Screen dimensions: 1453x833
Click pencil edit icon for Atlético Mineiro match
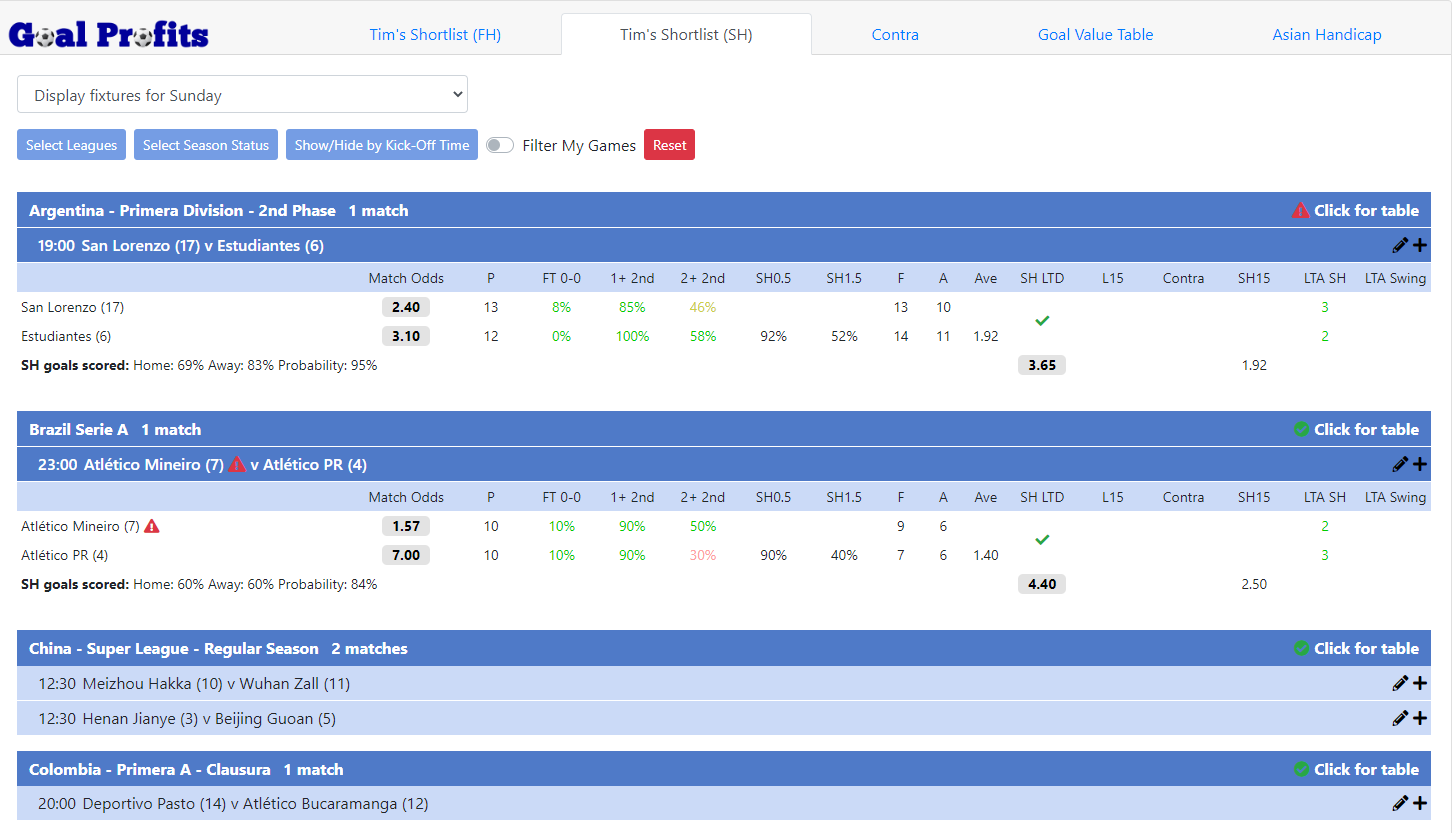(1400, 464)
